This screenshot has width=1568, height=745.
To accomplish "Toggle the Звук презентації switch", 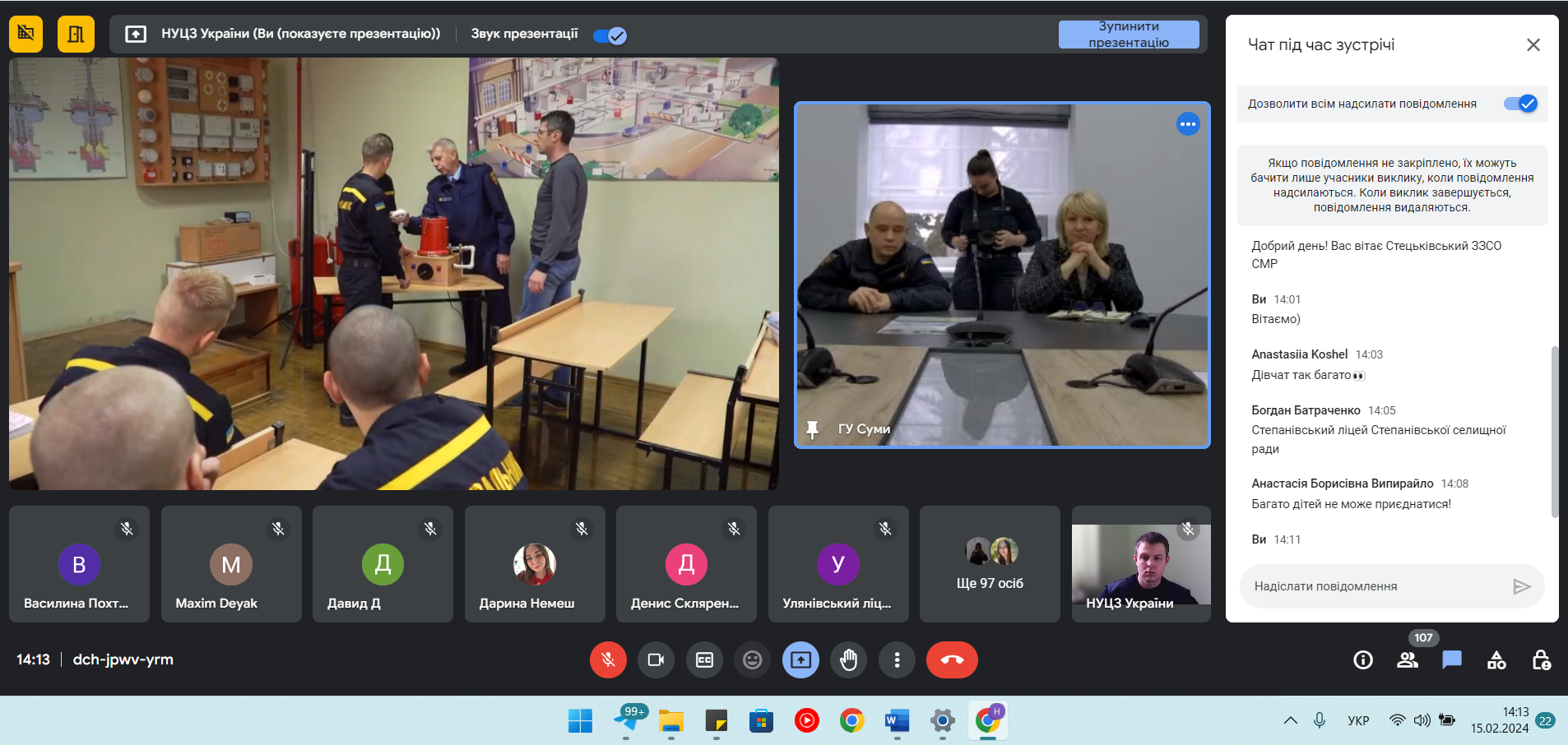I will tap(610, 35).
